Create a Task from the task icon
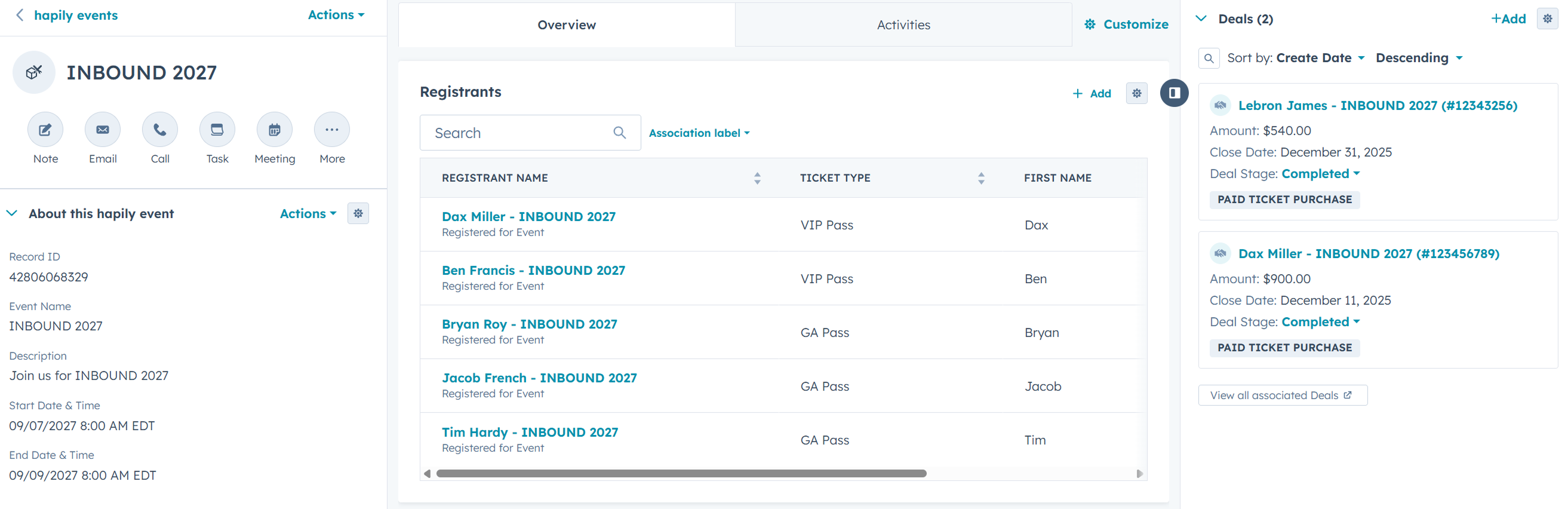This screenshot has height=509, width=1568. click(x=217, y=130)
